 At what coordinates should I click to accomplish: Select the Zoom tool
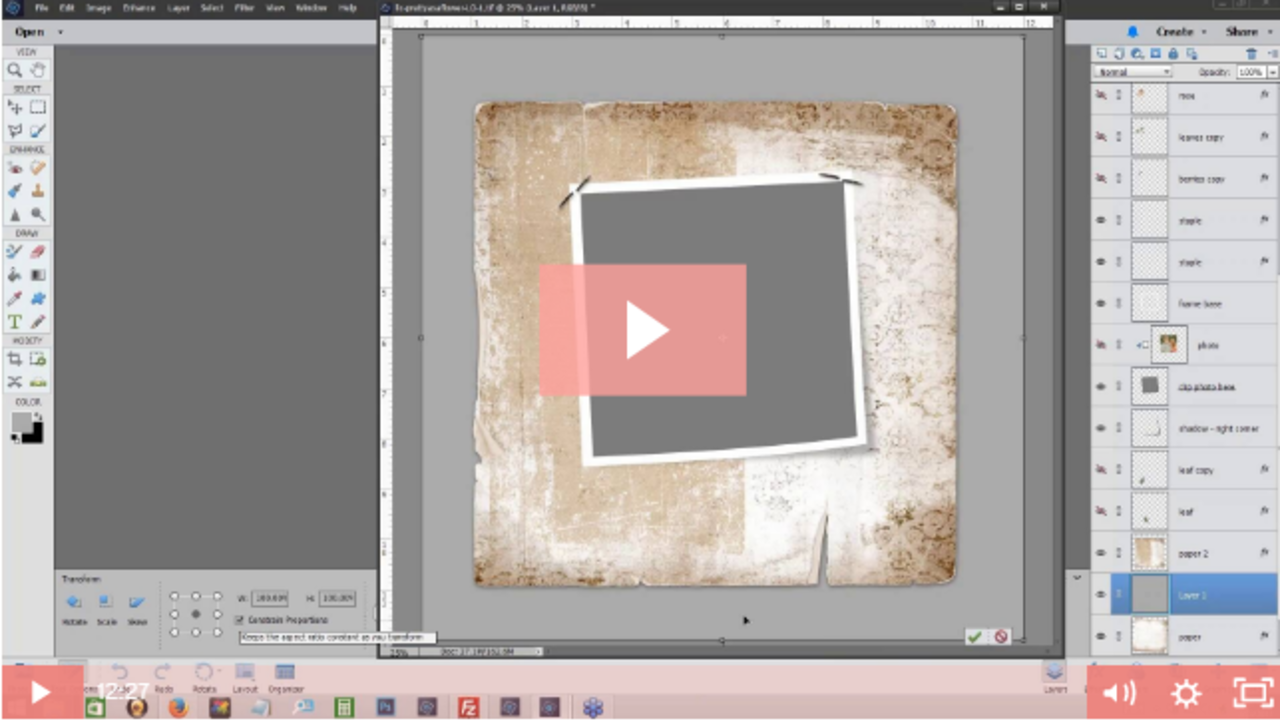(14, 70)
